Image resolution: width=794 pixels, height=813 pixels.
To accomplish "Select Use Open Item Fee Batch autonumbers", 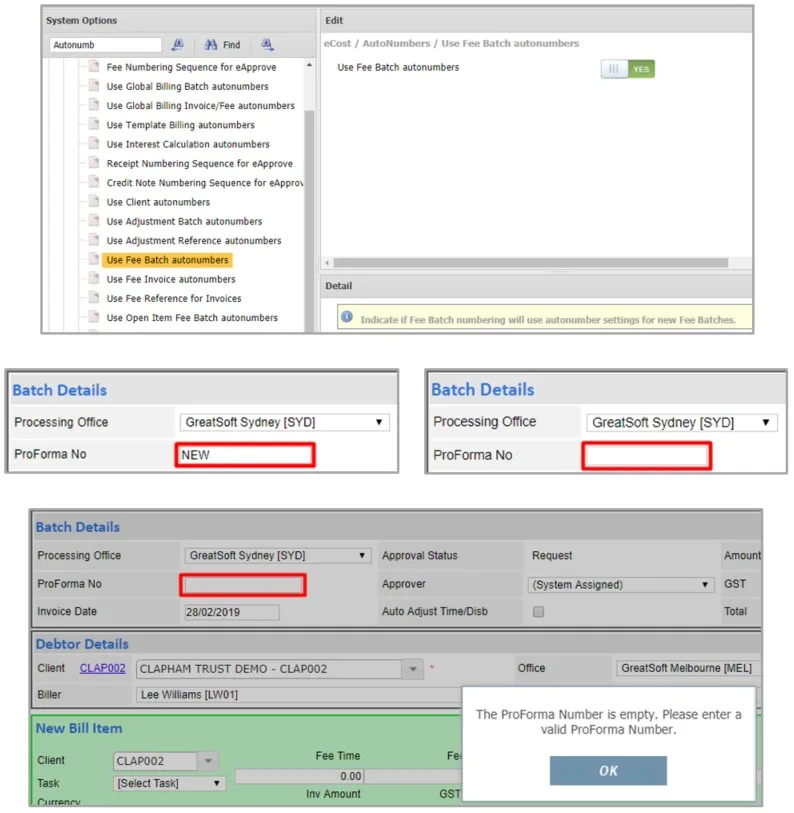I will point(192,317).
